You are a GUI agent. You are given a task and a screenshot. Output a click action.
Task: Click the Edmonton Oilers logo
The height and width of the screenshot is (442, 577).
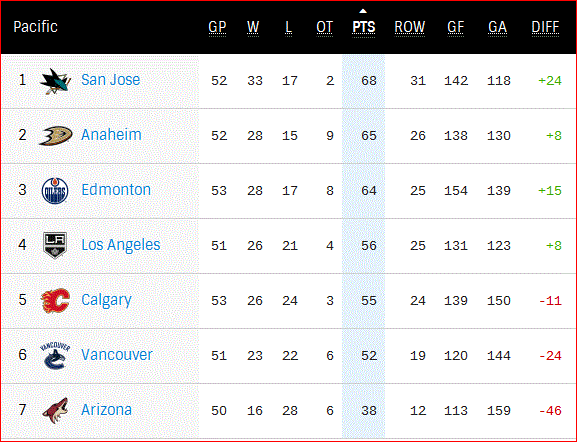coord(55,191)
